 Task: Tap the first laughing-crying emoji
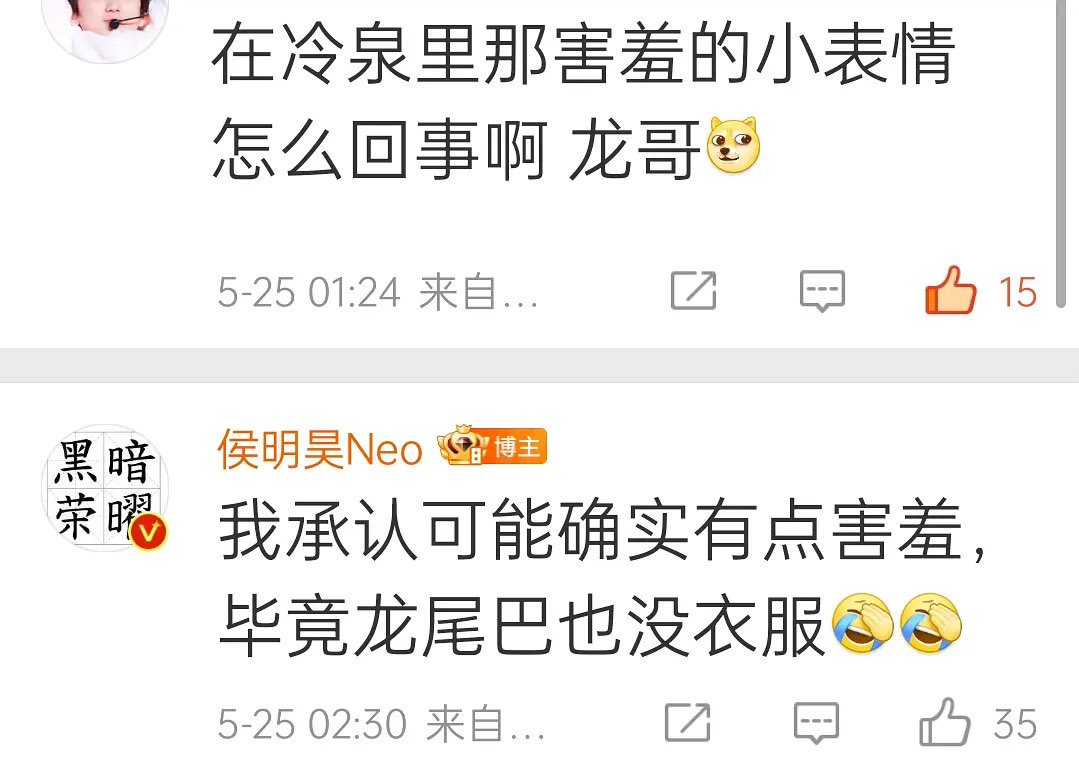tap(862, 622)
